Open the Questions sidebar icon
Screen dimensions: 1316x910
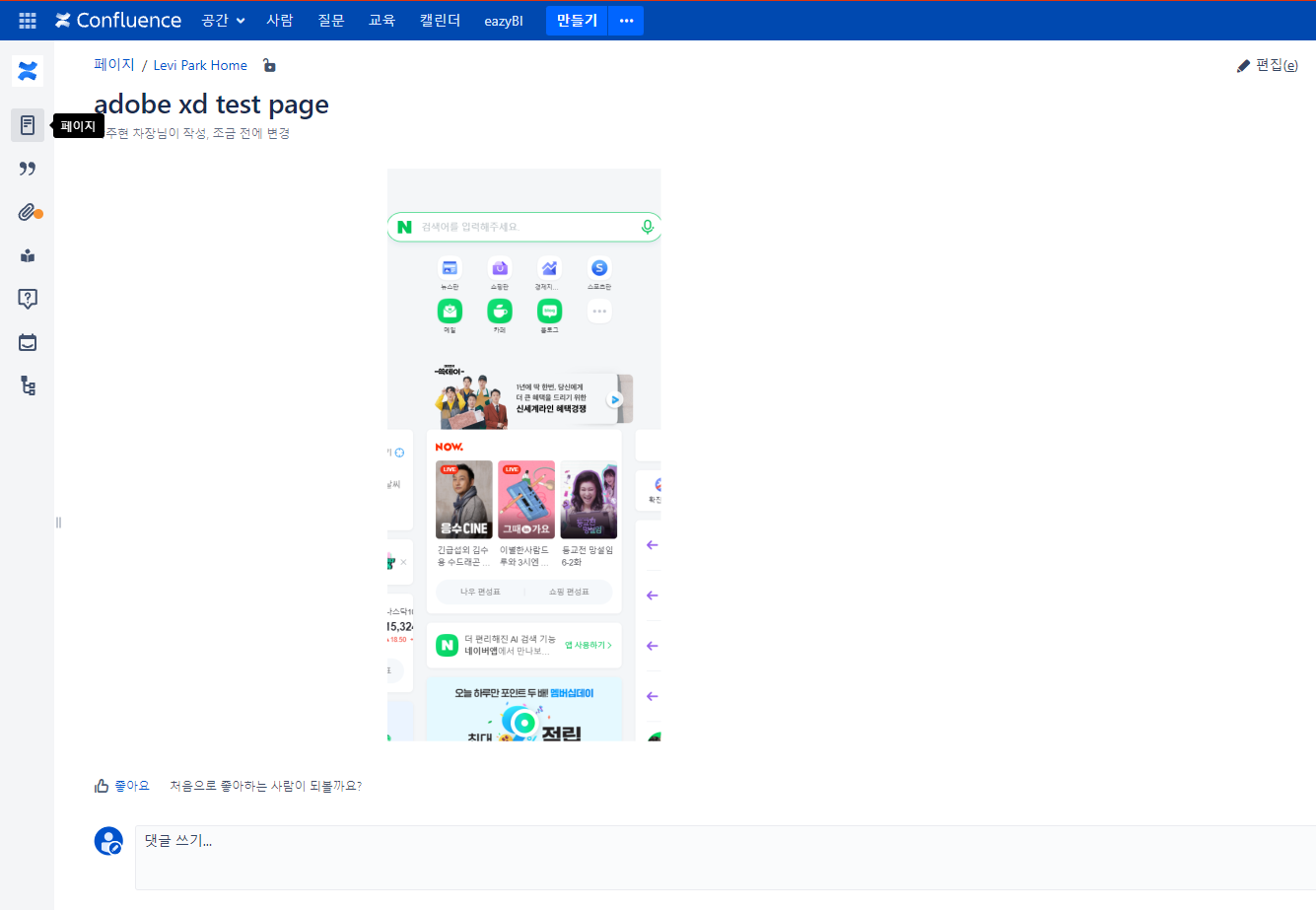click(x=28, y=299)
